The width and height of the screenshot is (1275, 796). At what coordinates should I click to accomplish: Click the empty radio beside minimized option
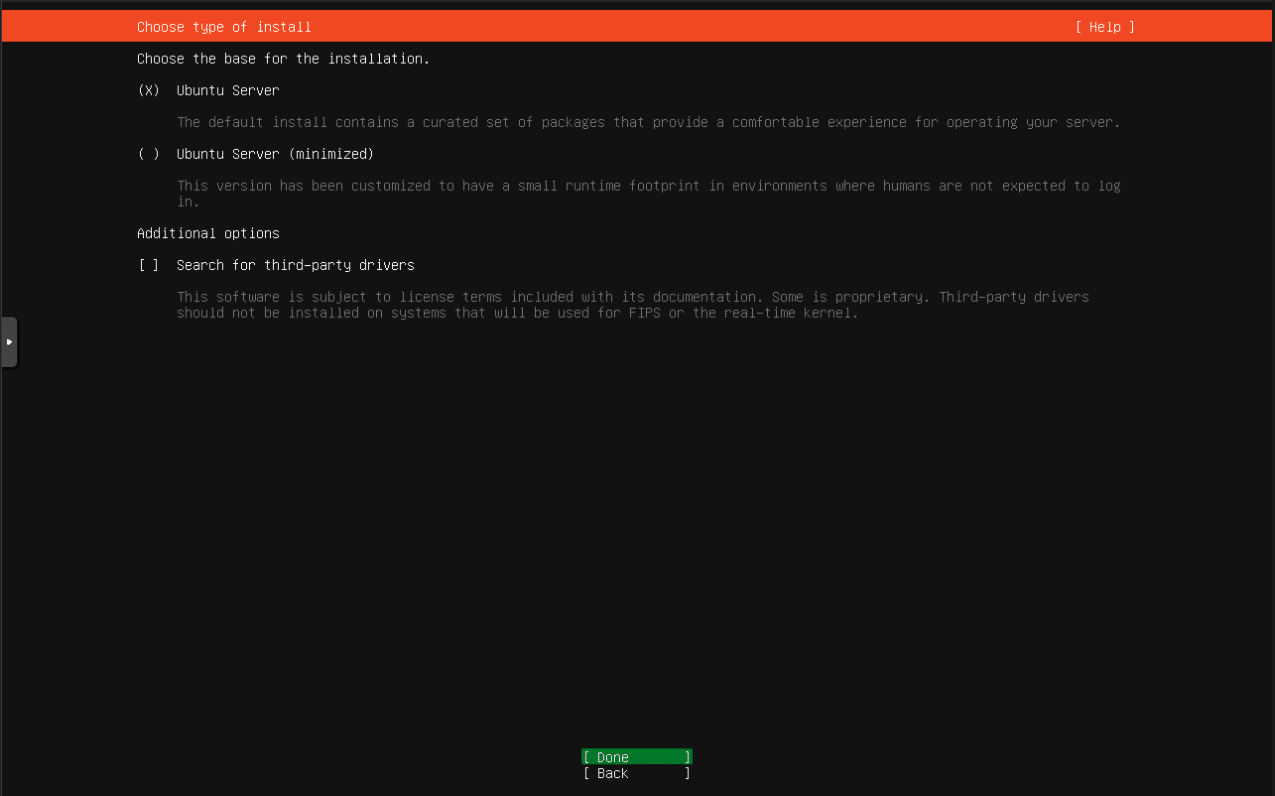click(148, 154)
